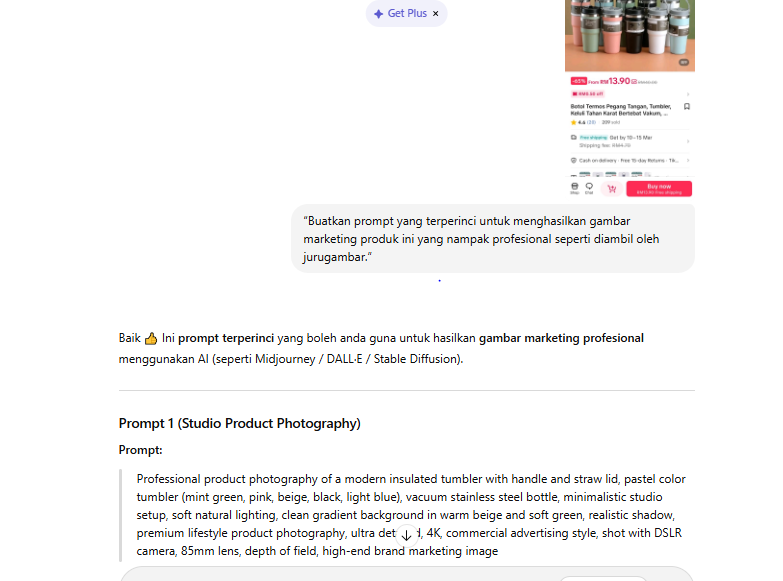Click the yellow star rating icon
Viewport: 783px width, 581px height.
(573, 122)
